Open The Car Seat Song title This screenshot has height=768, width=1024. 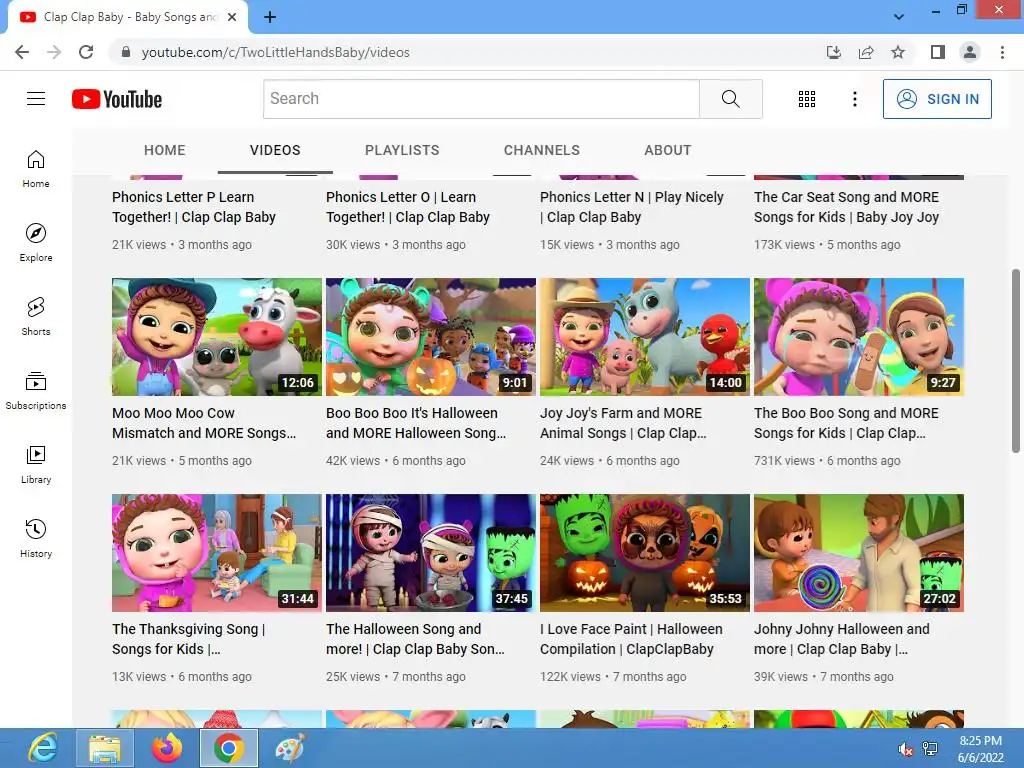[x=846, y=207]
